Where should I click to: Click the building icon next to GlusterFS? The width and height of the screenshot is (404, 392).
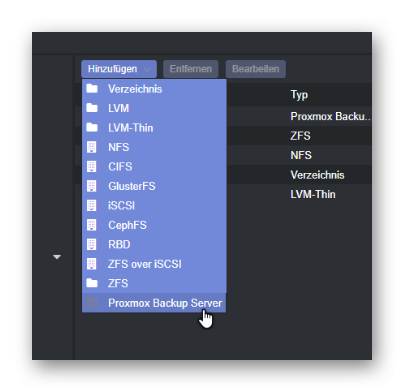click(x=92, y=186)
